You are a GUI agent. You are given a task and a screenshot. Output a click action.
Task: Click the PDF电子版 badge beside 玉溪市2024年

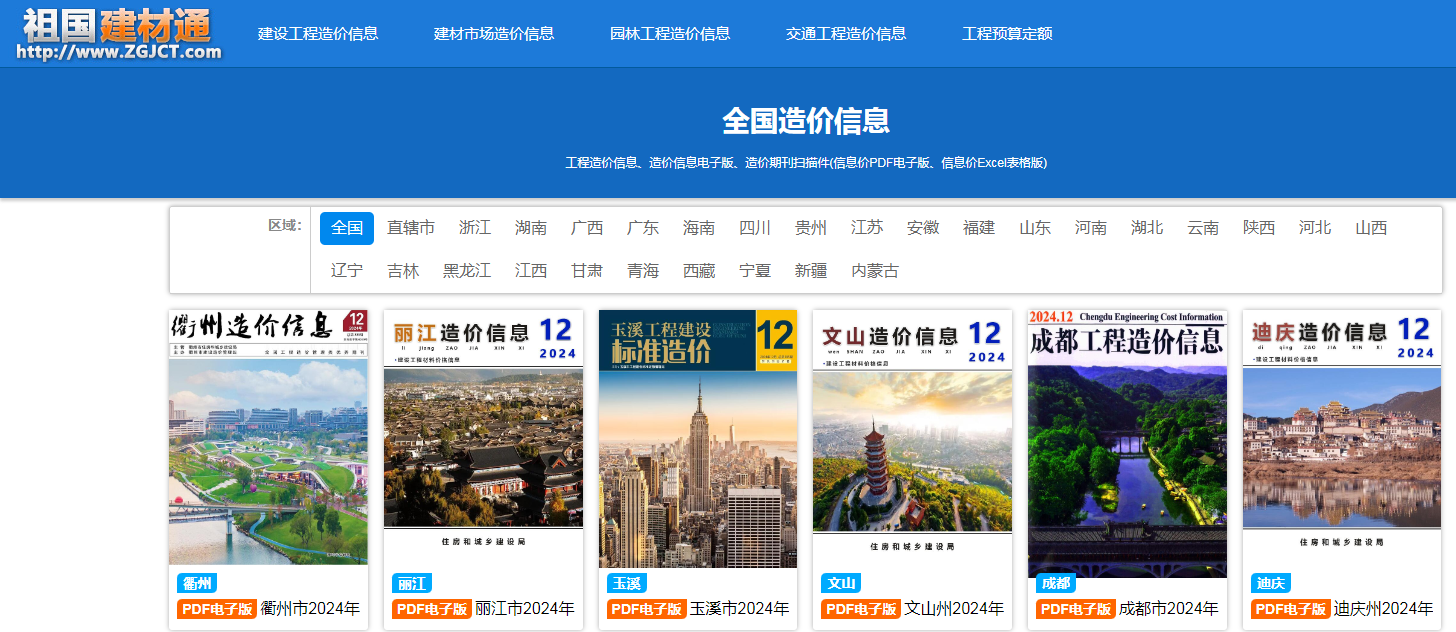(x=647, y=608)
